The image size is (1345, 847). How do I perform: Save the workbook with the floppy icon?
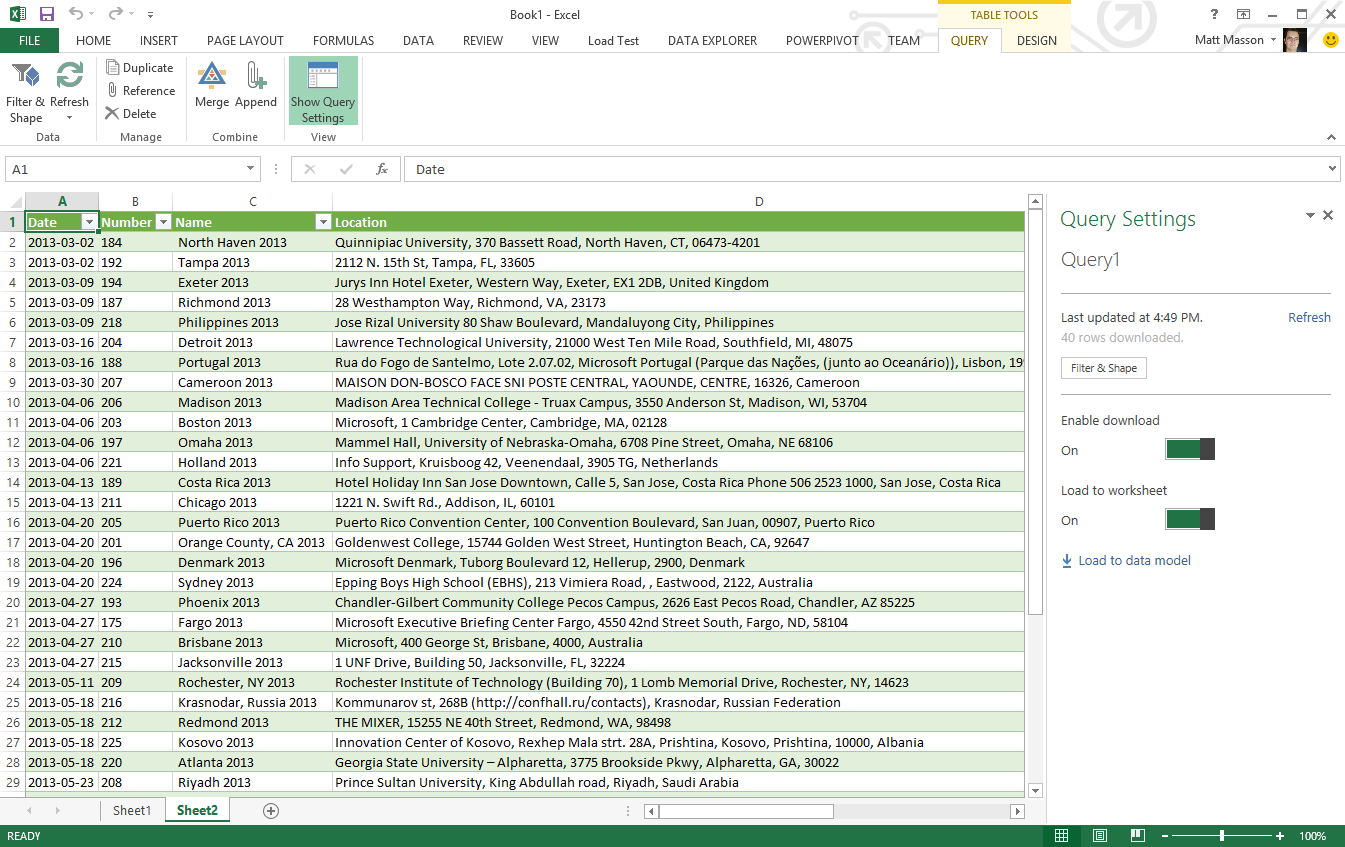tap(47, 14)
